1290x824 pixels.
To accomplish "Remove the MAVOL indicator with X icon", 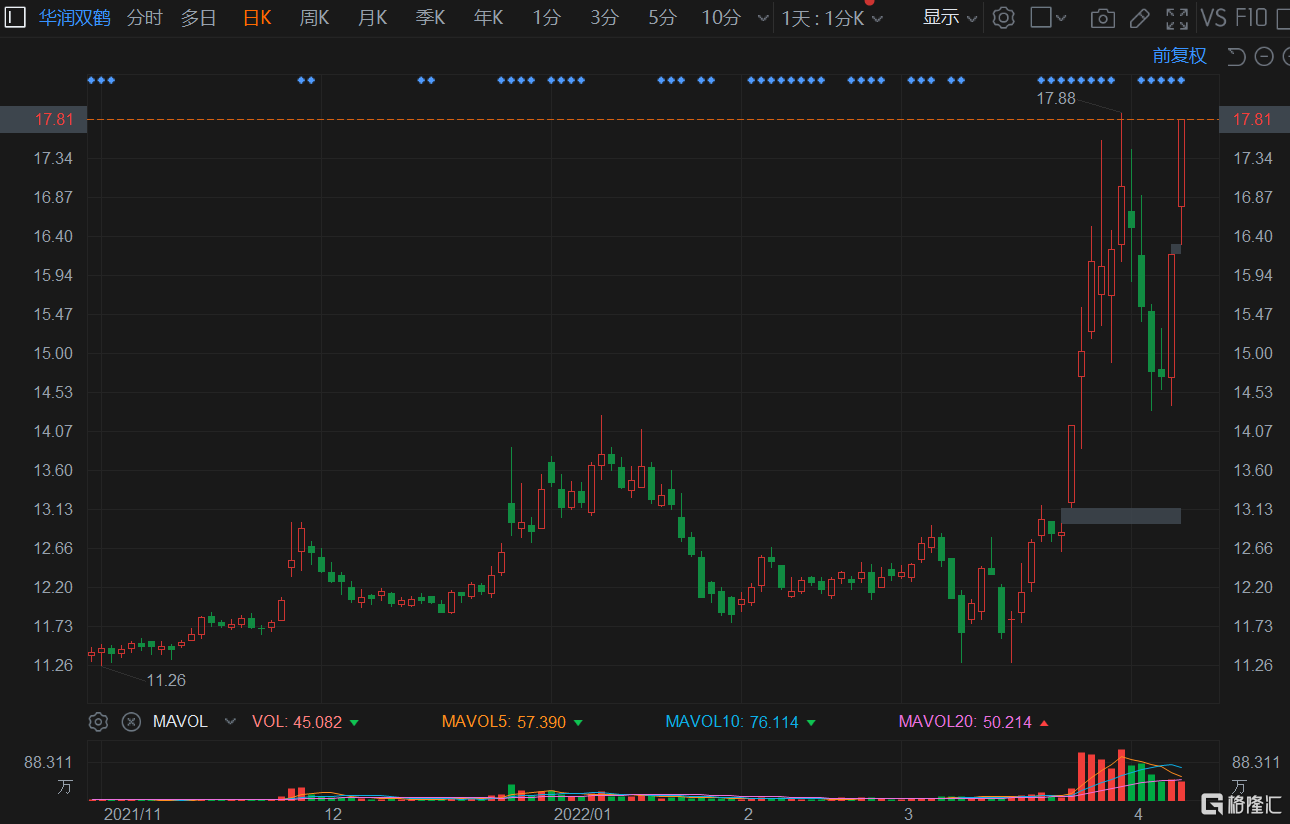I will coord(131,722).
